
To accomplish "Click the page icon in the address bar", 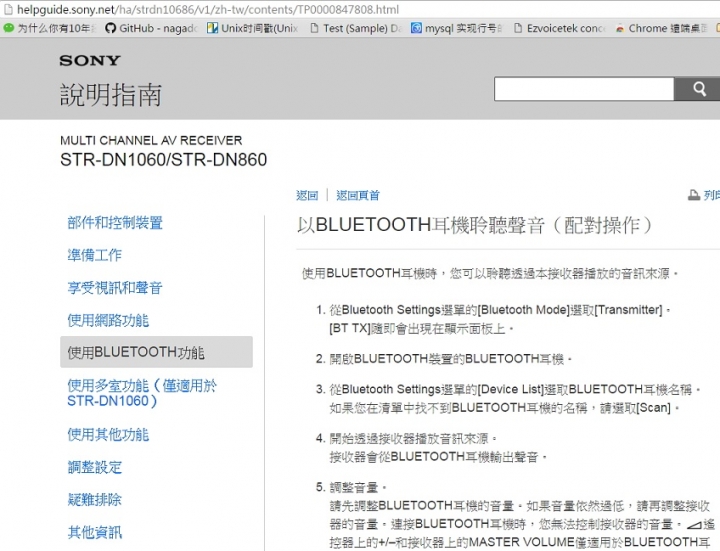I will (8, 9).
